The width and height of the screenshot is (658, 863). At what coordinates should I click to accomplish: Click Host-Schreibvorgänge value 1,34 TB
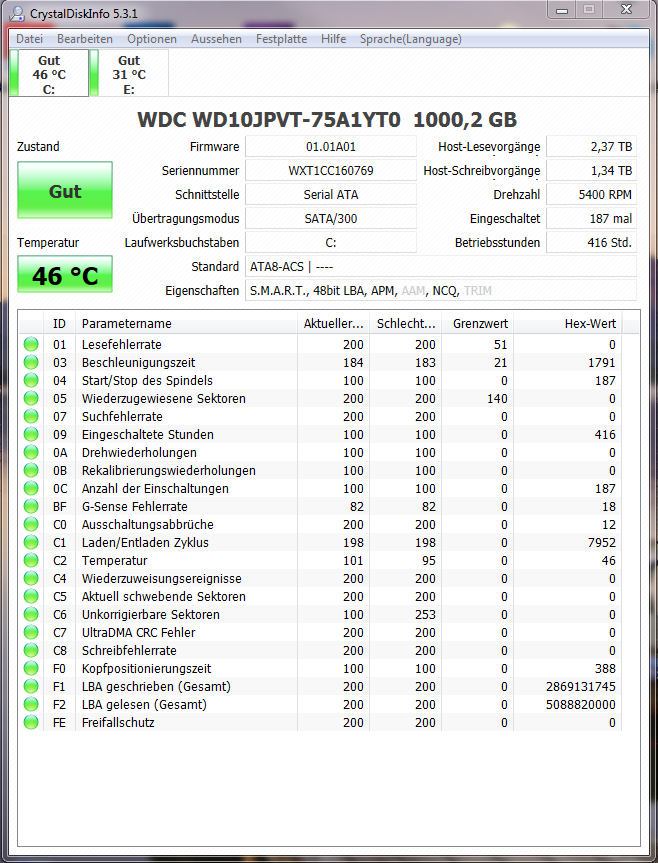[591, 171]
